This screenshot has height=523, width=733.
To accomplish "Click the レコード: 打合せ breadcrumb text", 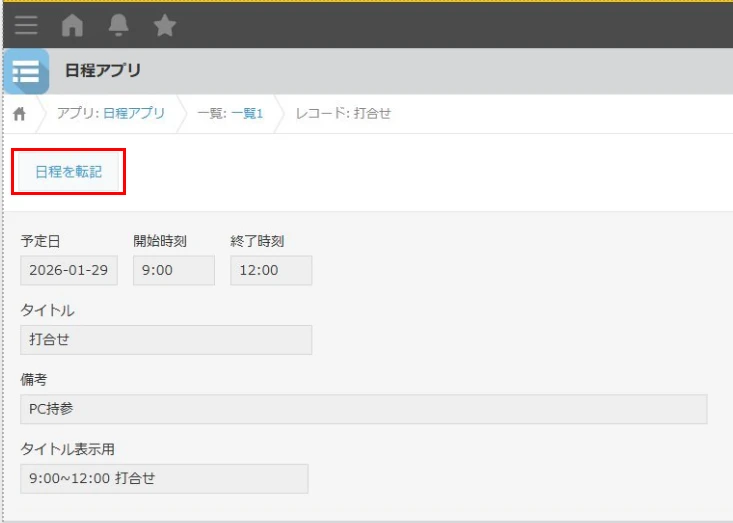I will pos(343,114).
